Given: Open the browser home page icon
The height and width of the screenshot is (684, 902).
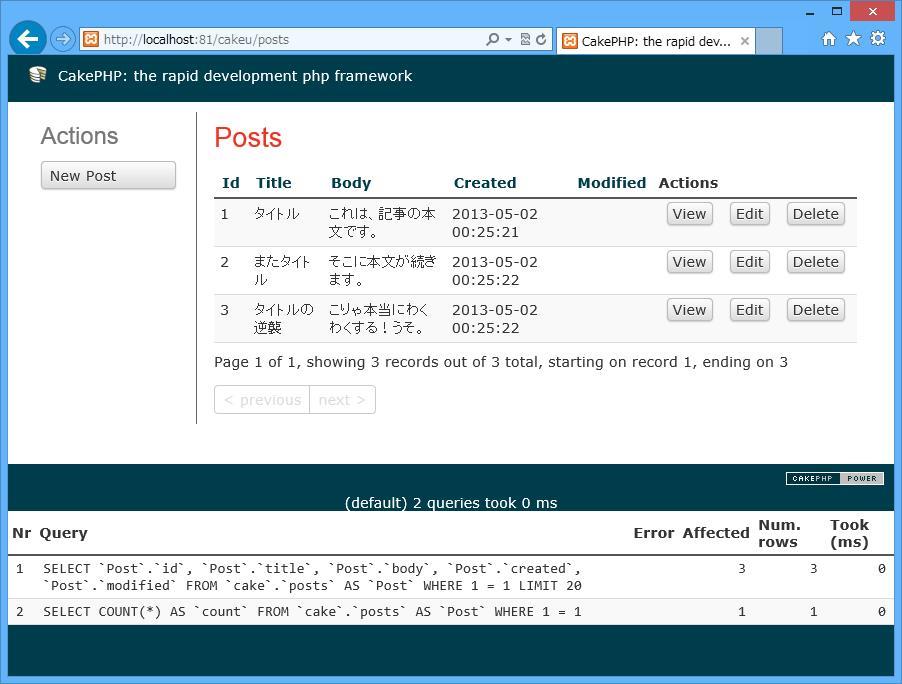Looking at the screenshot, I should coord(828,39).
